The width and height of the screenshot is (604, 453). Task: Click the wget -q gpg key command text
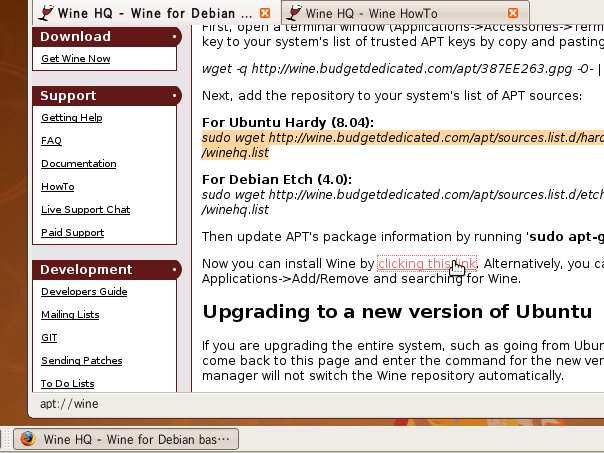pos(403,69)
